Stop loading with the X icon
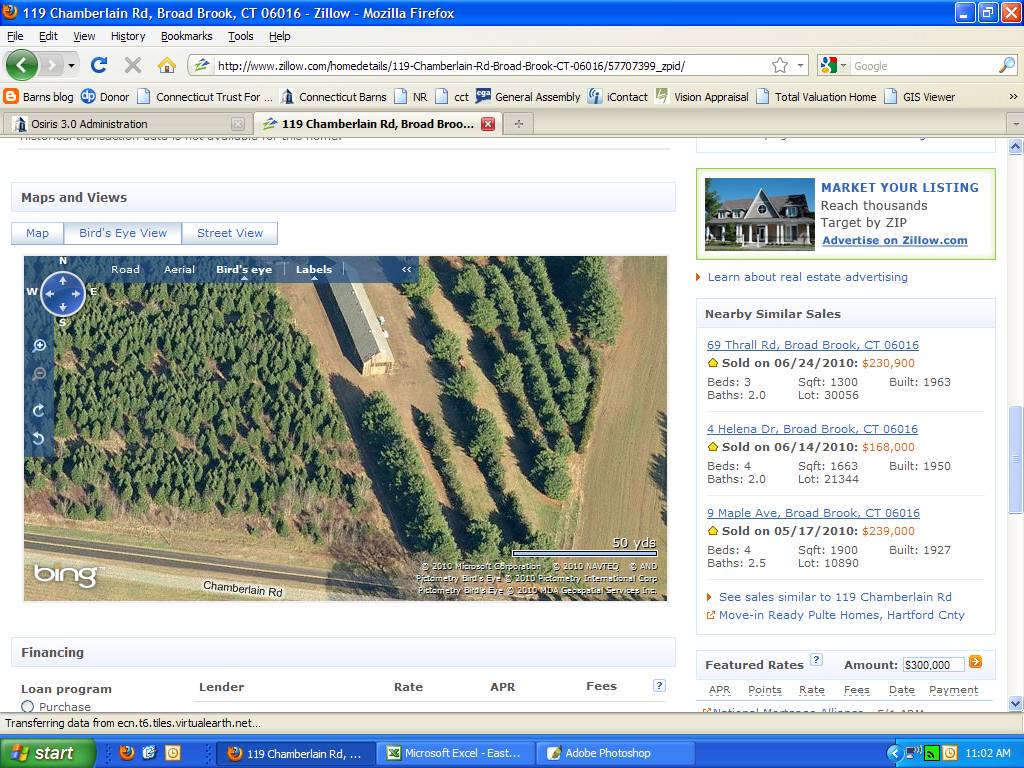This screenshot has height=768, width=1024. [x=133, y=65]
